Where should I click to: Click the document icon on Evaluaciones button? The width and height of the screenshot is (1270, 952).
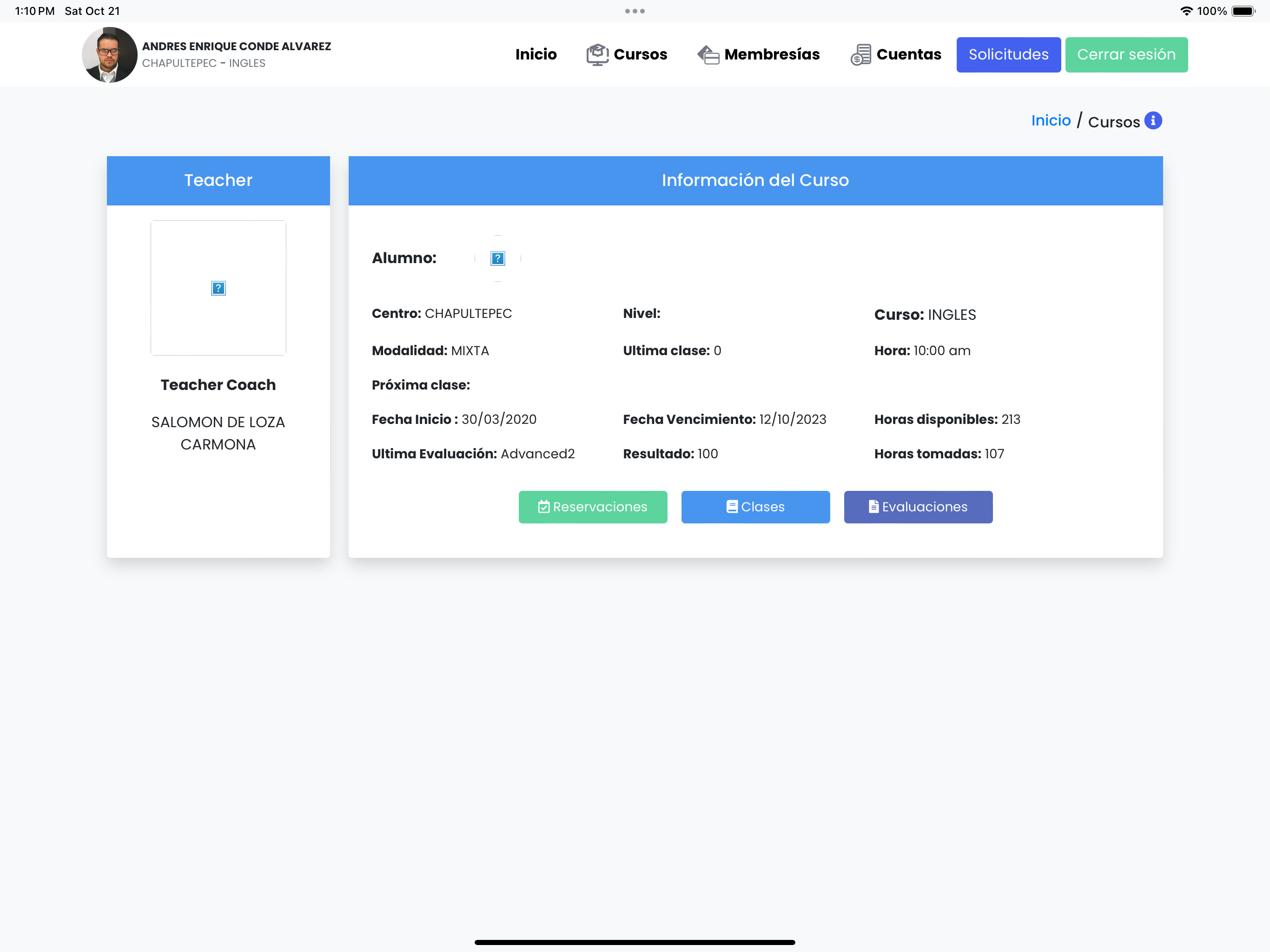873,506
